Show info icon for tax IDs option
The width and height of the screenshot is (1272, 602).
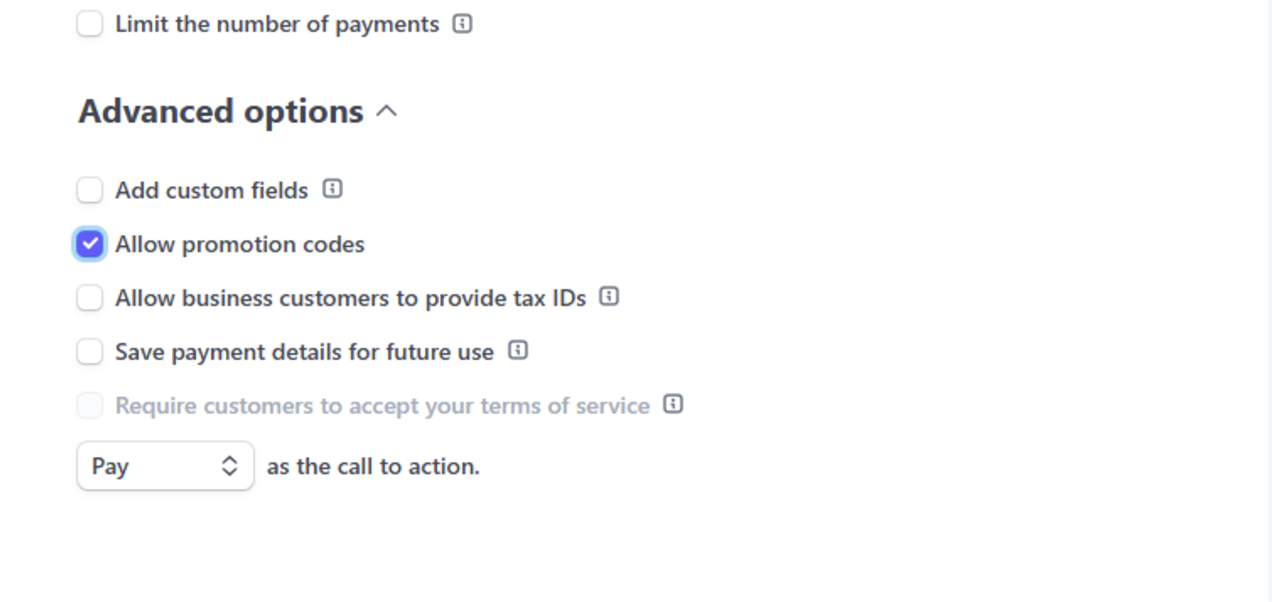[609, 297]
